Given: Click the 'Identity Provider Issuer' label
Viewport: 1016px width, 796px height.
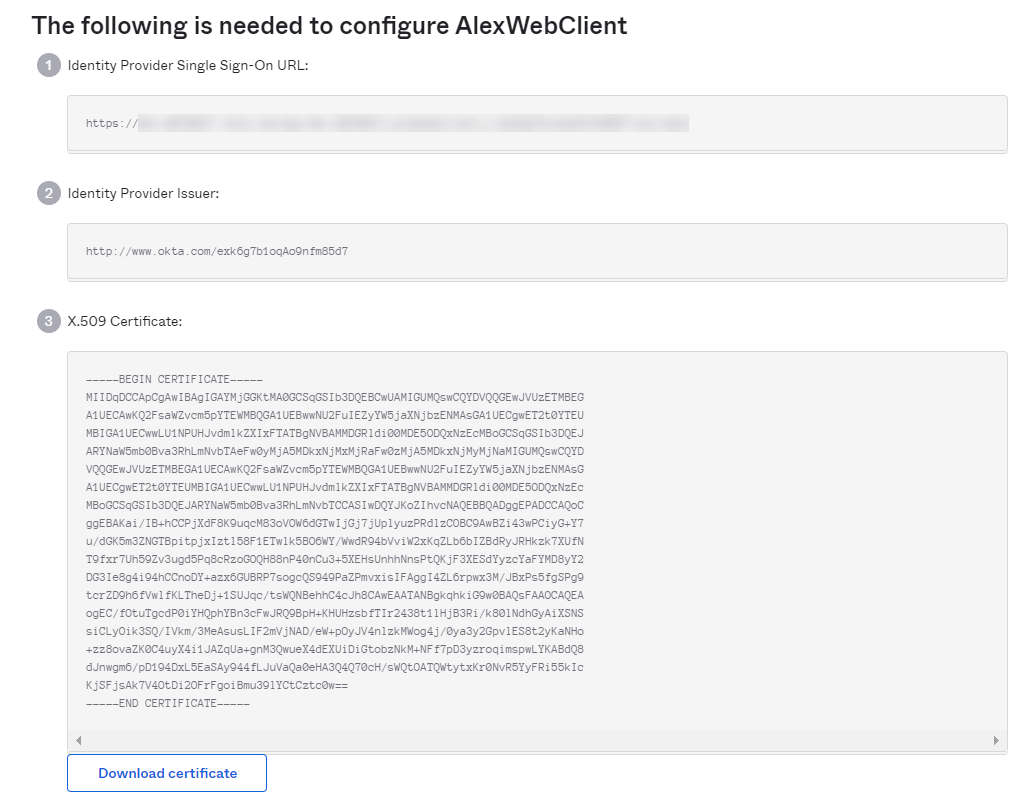Looking at the screenshot, I should point(143,193).
